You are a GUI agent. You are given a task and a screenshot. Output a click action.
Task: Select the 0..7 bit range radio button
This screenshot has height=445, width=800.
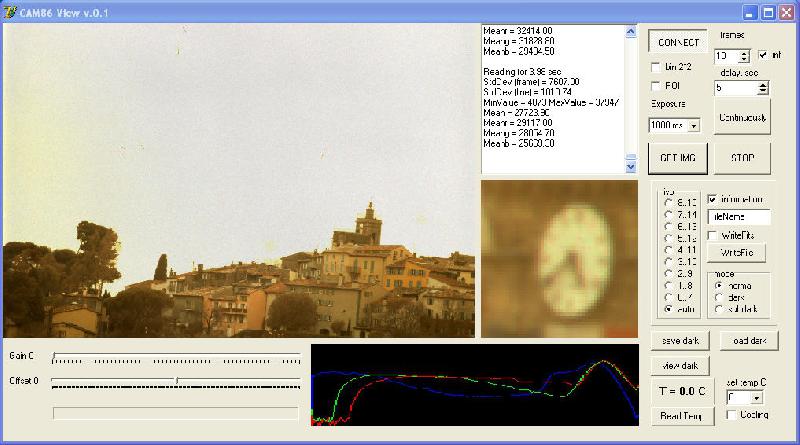tap(668, 297)
